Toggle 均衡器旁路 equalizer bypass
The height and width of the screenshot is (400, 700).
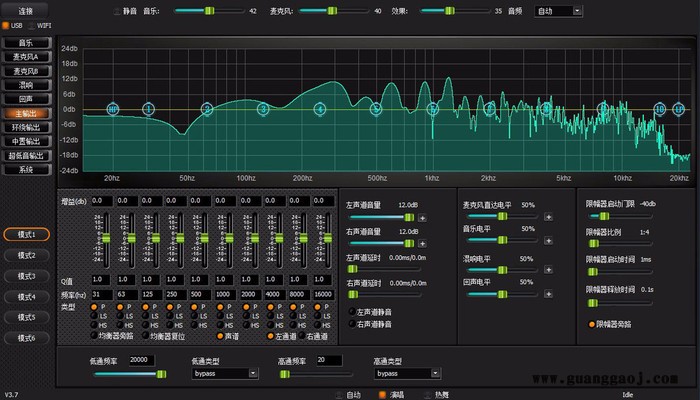coord(94,335)
